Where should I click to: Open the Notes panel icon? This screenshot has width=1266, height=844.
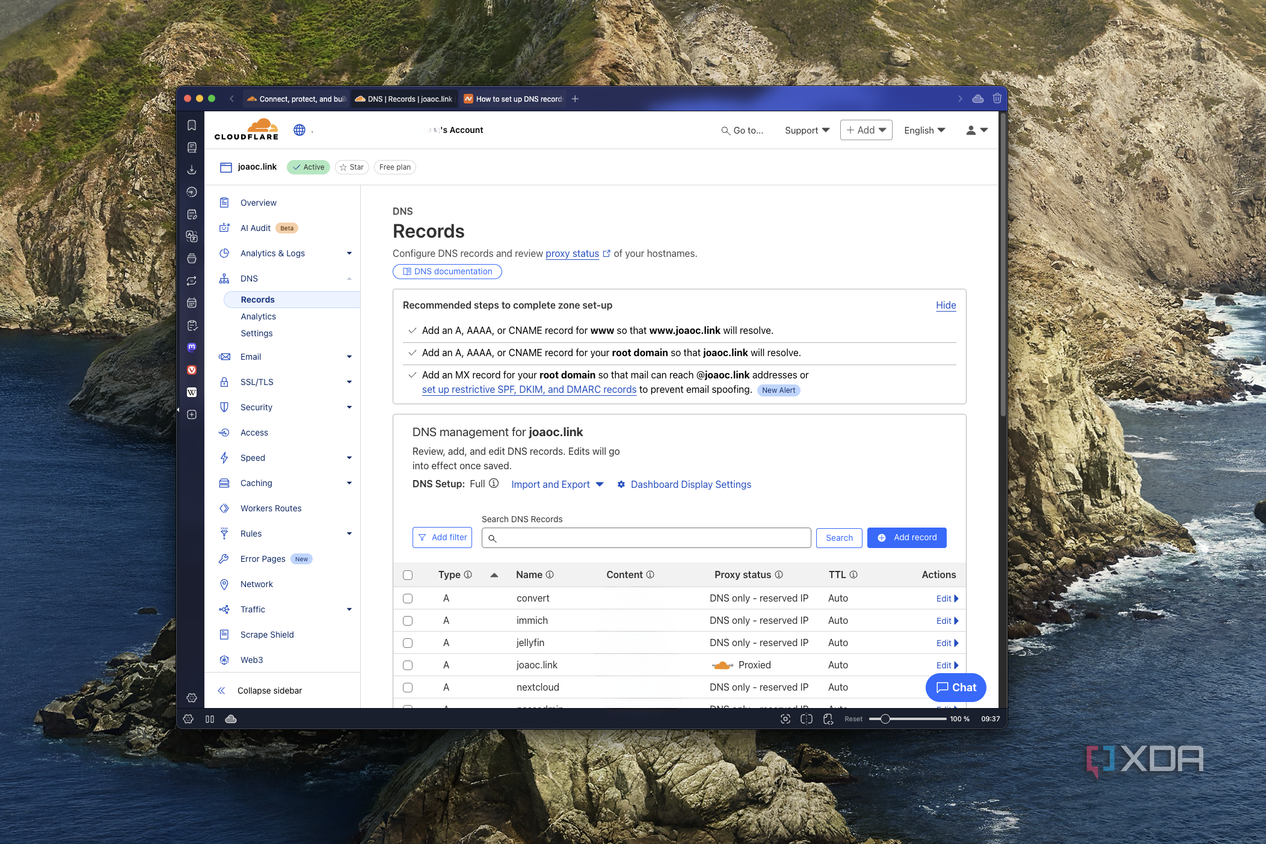pos(192,214)
